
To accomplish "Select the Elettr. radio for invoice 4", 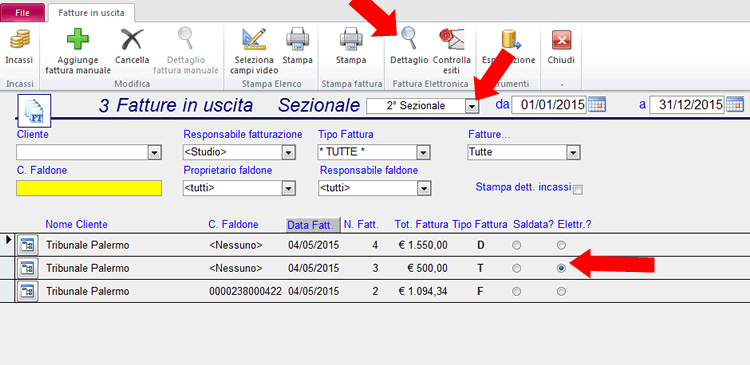I will pos(561,245).
